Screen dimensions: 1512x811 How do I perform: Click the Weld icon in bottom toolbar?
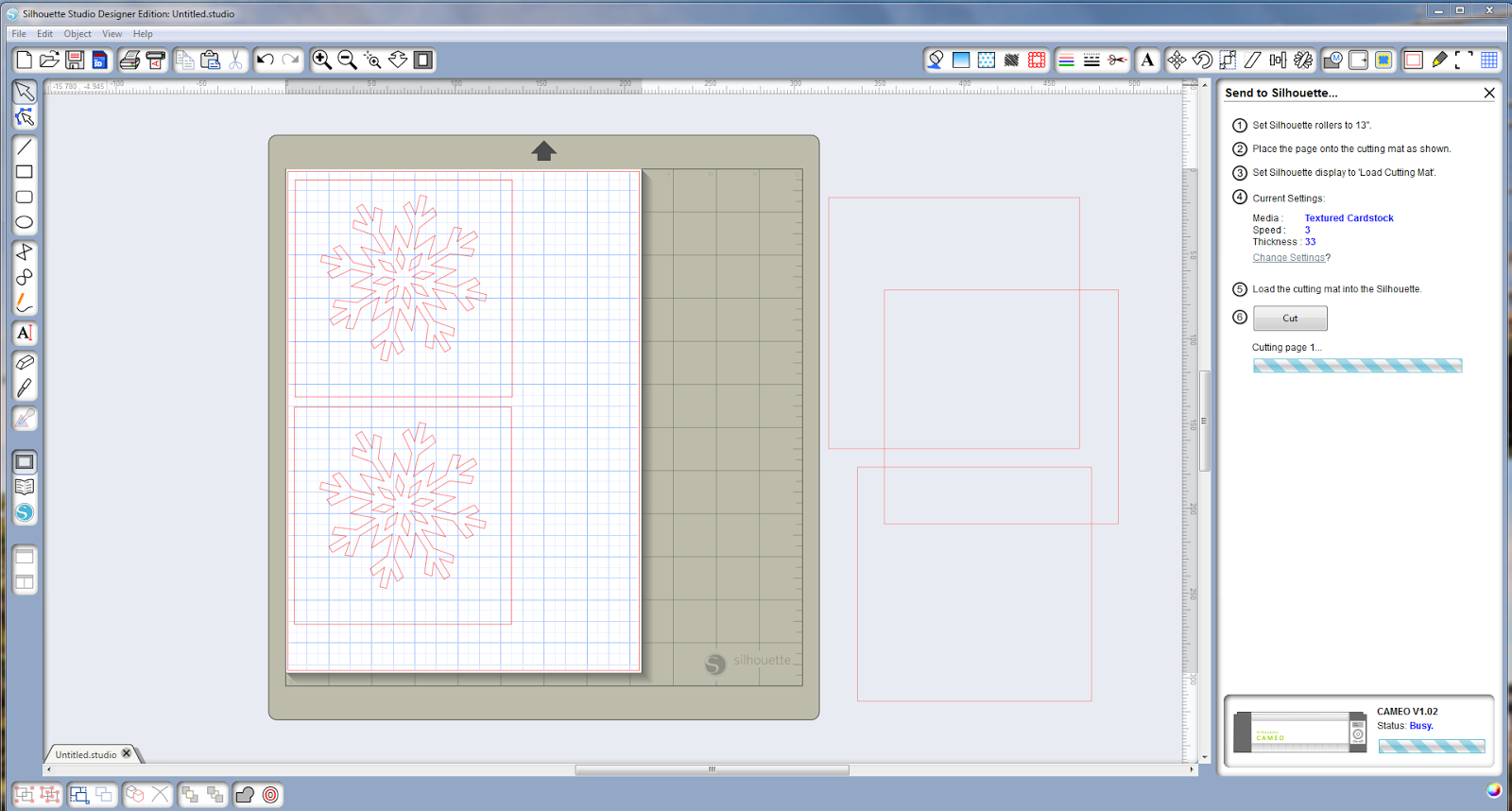[245, 795]
